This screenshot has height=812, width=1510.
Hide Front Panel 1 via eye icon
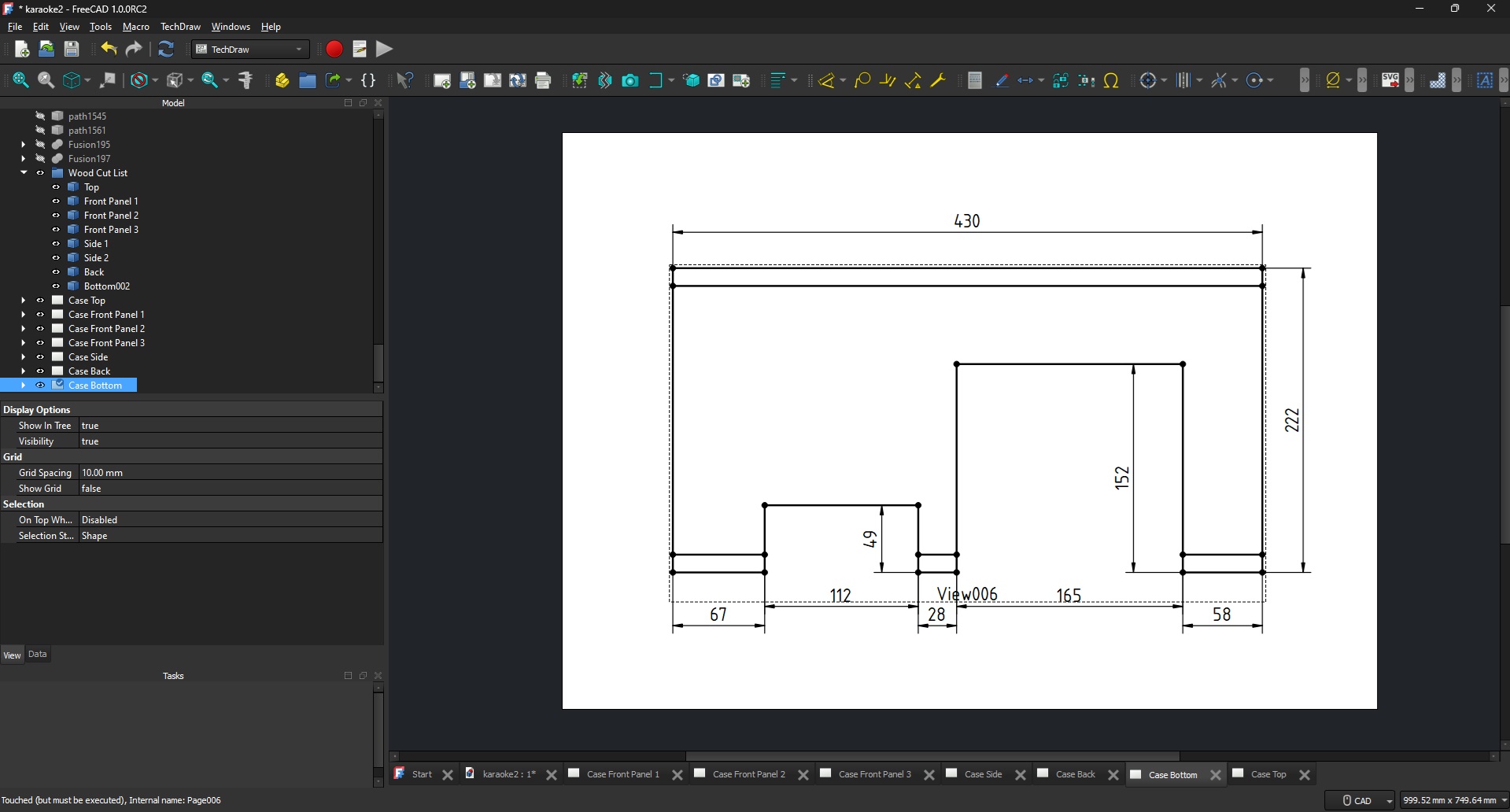(56, 201)
